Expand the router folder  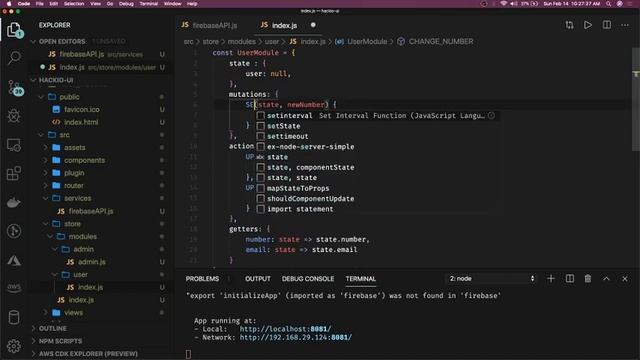[73, 185]
